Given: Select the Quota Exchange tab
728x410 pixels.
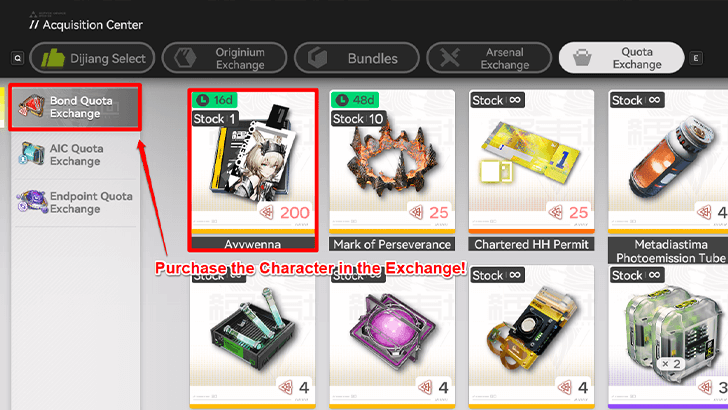Looking at the screenshot, I should coord(621,58).
